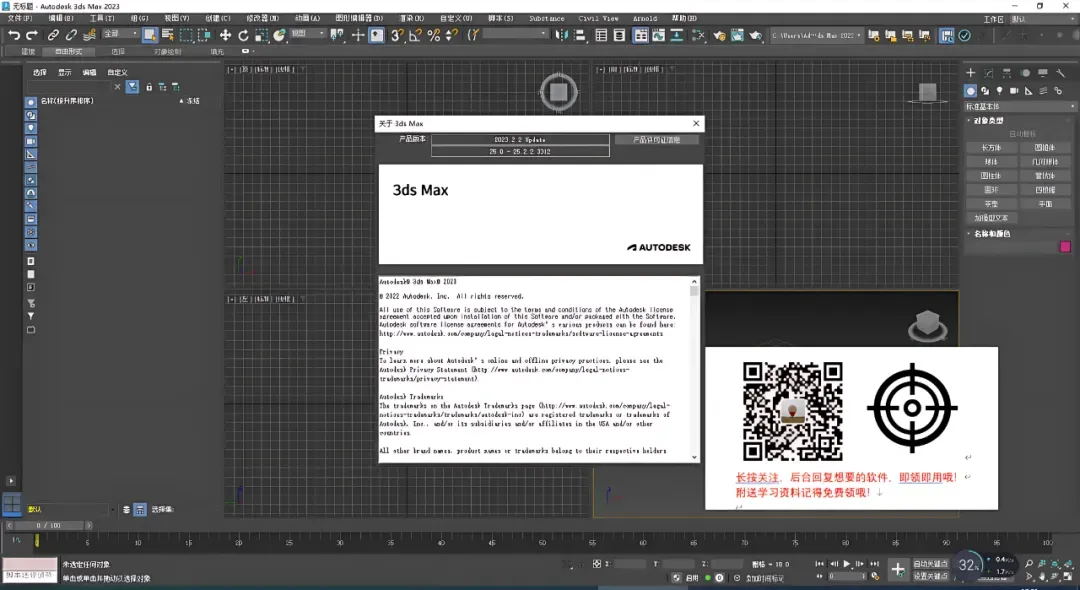Open Select by Name list icon

click(x=167, y=35)
